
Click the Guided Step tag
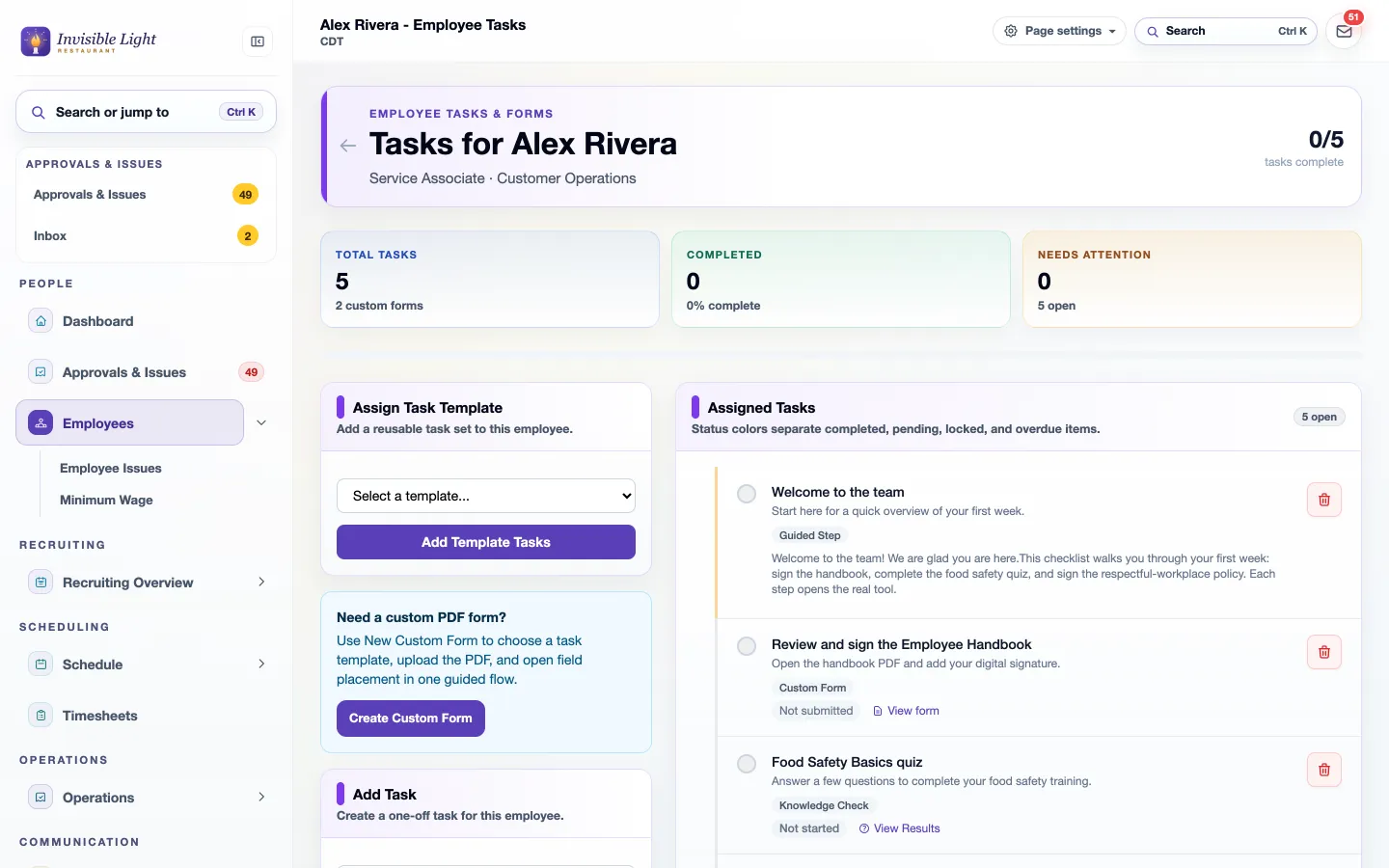tap(810, 535)
